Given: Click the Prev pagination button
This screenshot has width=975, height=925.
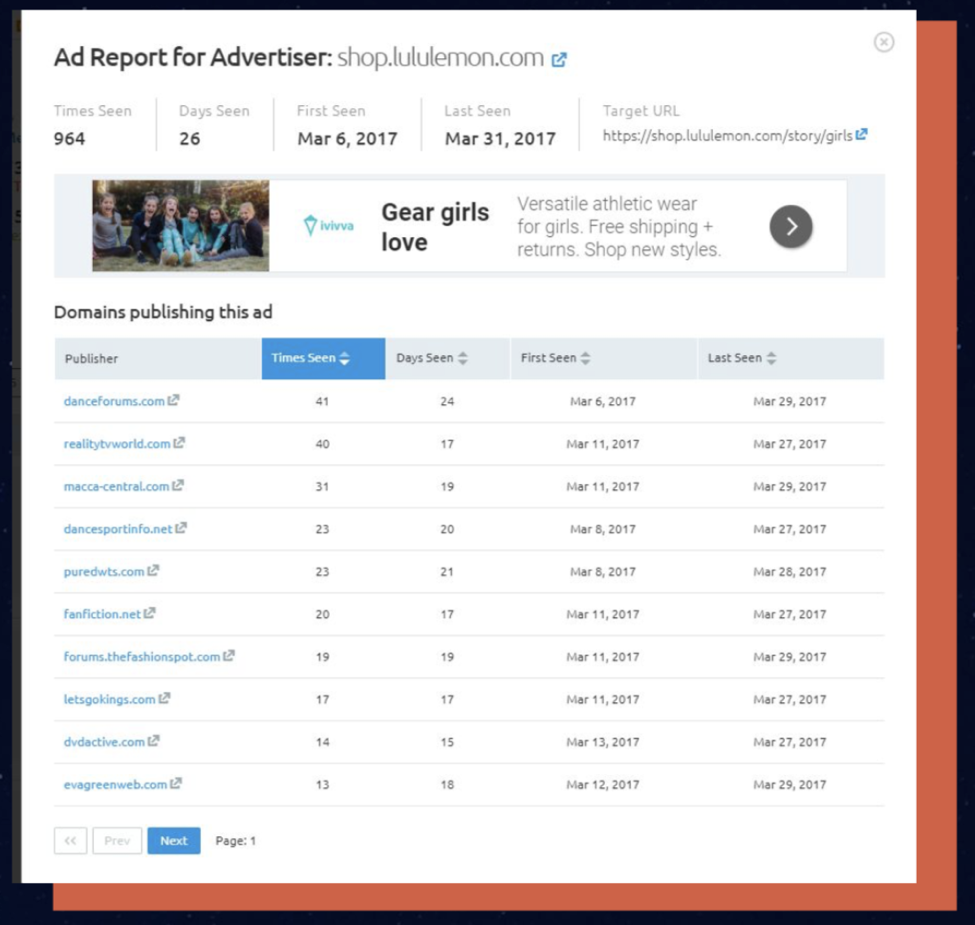Looking at the screenshot, I should tap(117, 841).
